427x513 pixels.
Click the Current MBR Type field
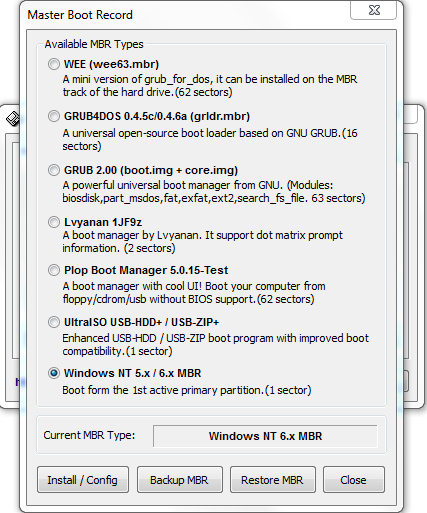pos(265,436)
